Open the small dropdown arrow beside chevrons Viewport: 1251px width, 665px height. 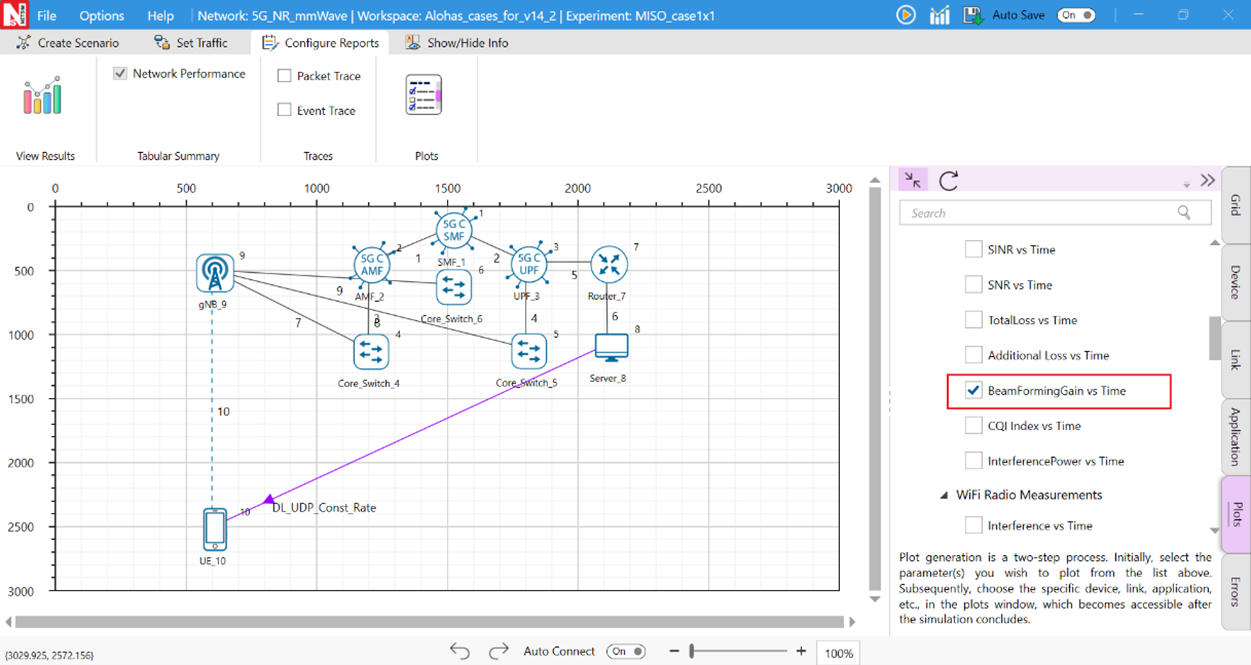(x=1187, y=184)
